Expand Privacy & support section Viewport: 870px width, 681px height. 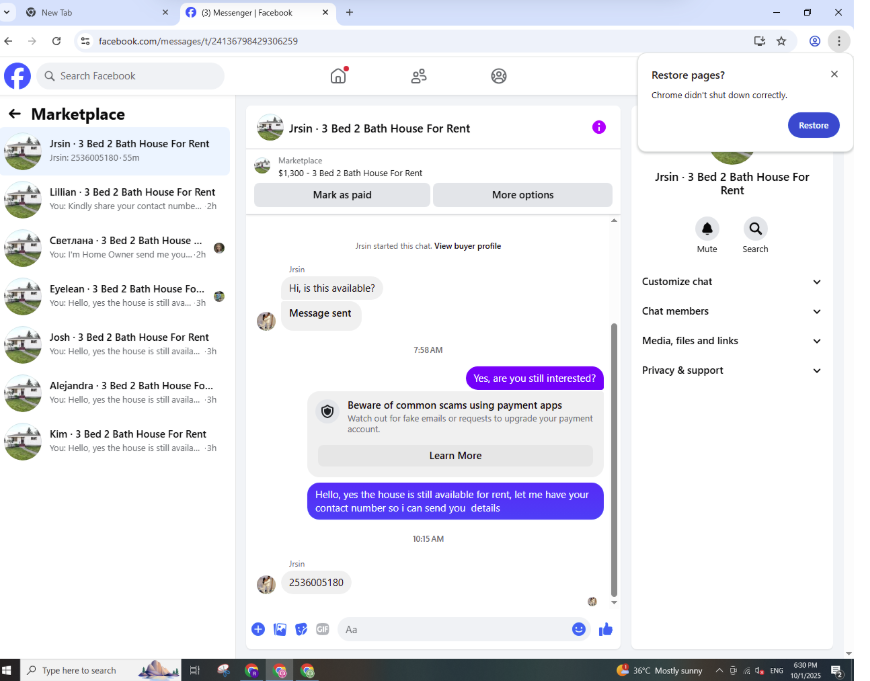732,370
